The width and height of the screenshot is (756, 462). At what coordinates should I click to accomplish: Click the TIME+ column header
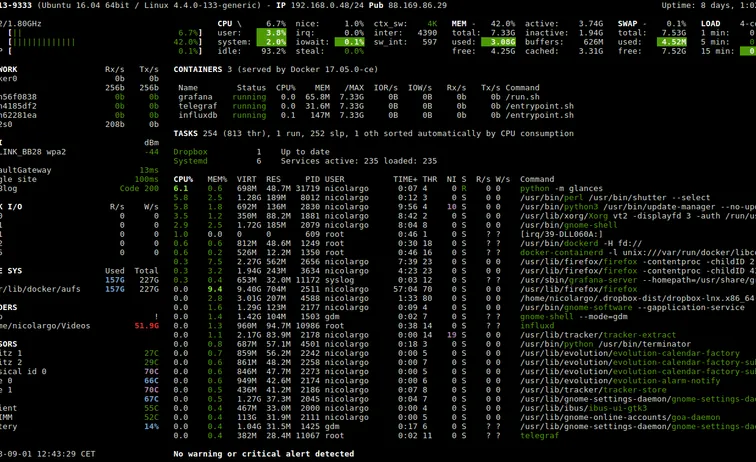click(405, 179)
